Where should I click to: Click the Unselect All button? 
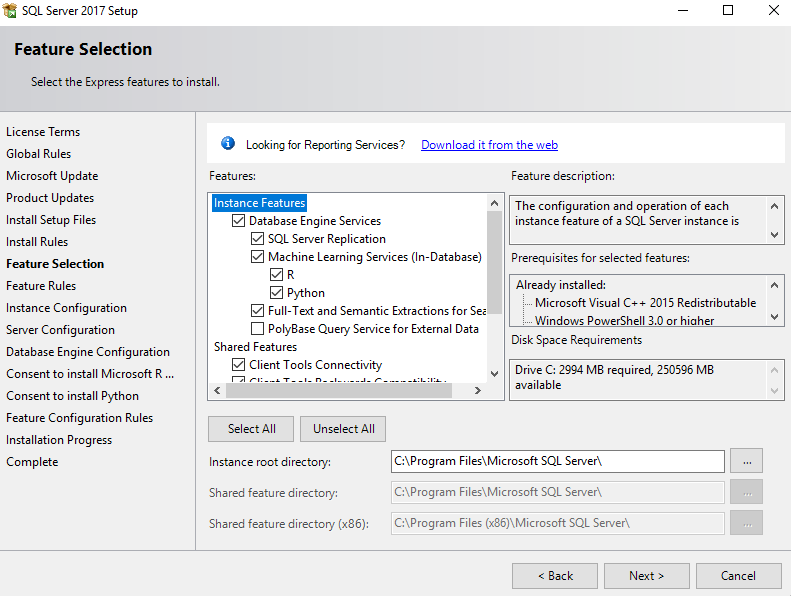(344, 429)
